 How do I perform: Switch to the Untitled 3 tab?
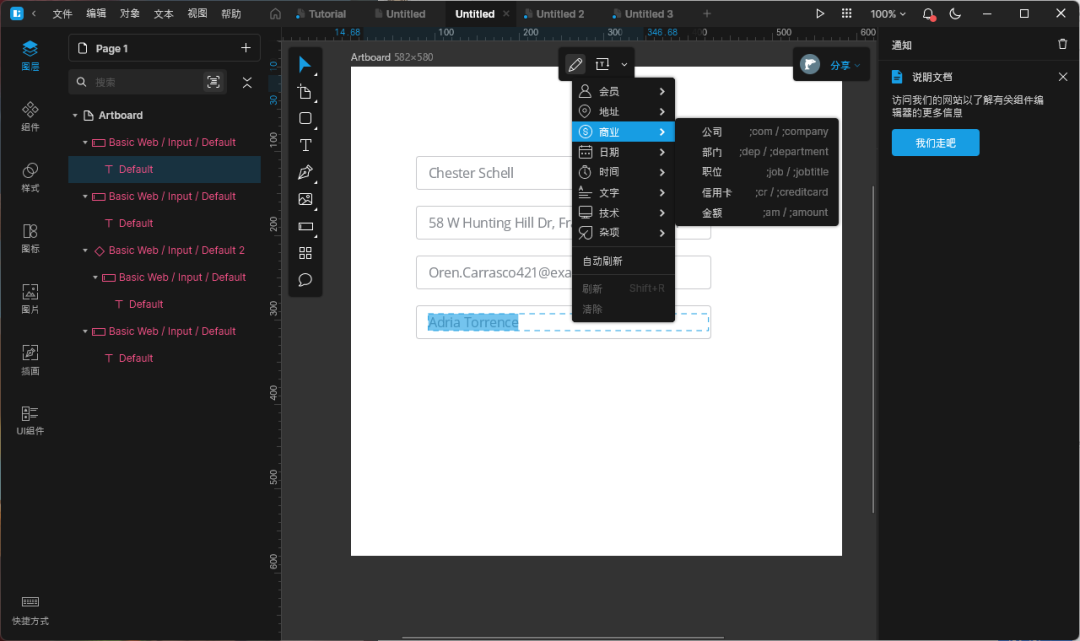tap(648, 14)
